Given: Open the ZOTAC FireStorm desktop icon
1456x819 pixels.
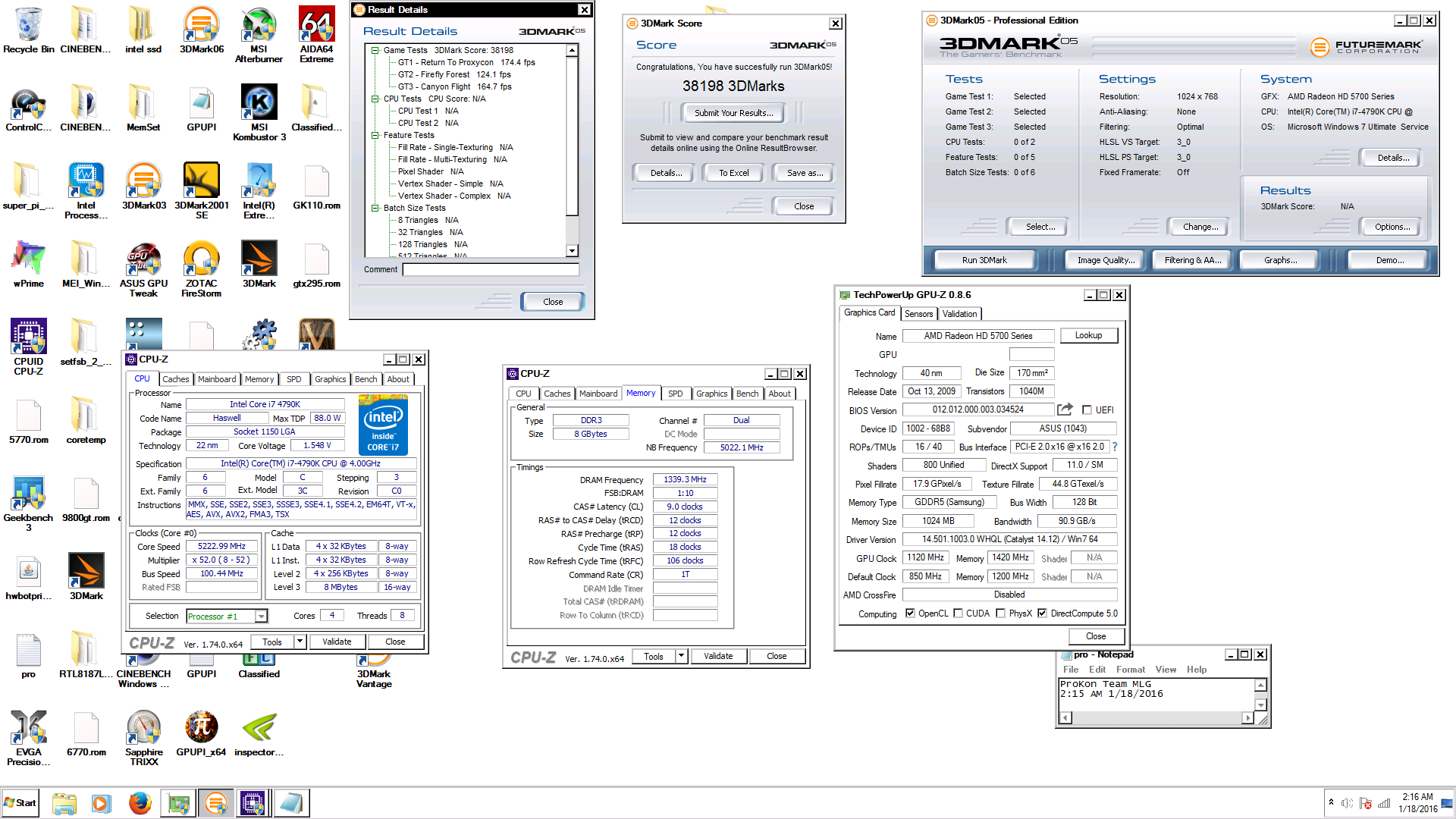Looking at the screenshot, I should 201,269.
